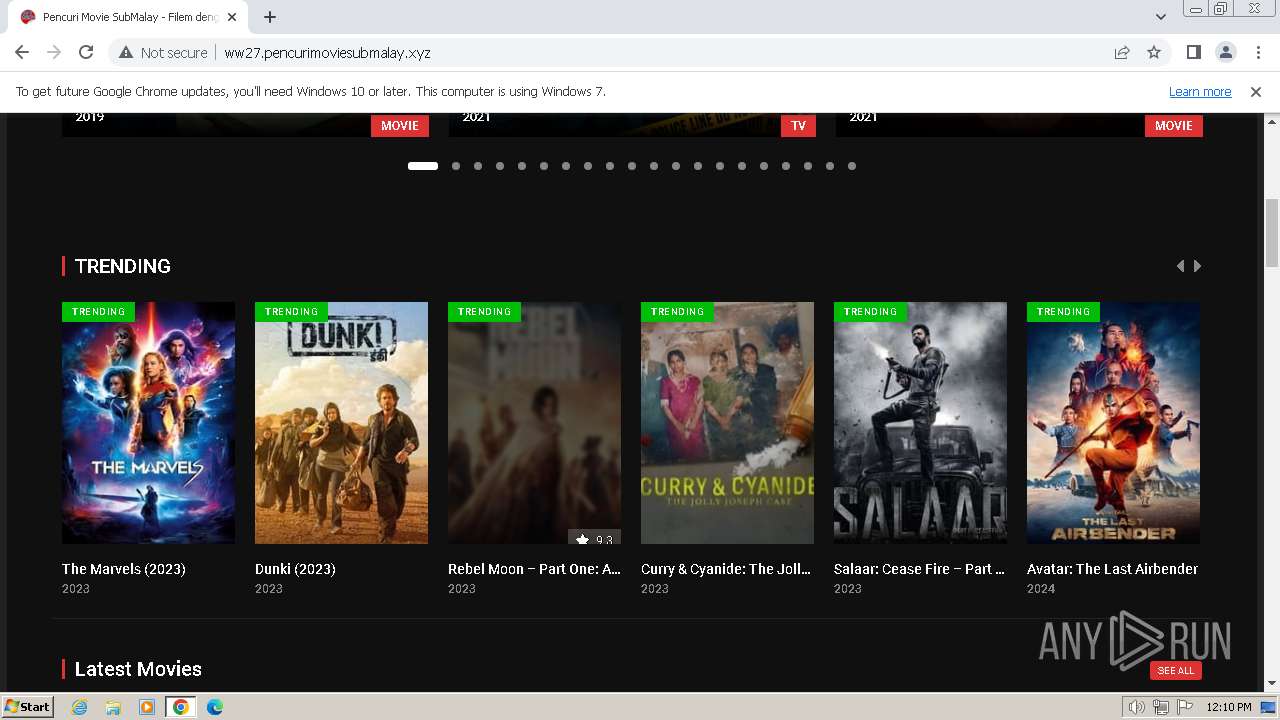This screenshot has width=1280, height=720.
Task: Click the TRENDING badge on Dunki
Action: click(x=291, y=311)
